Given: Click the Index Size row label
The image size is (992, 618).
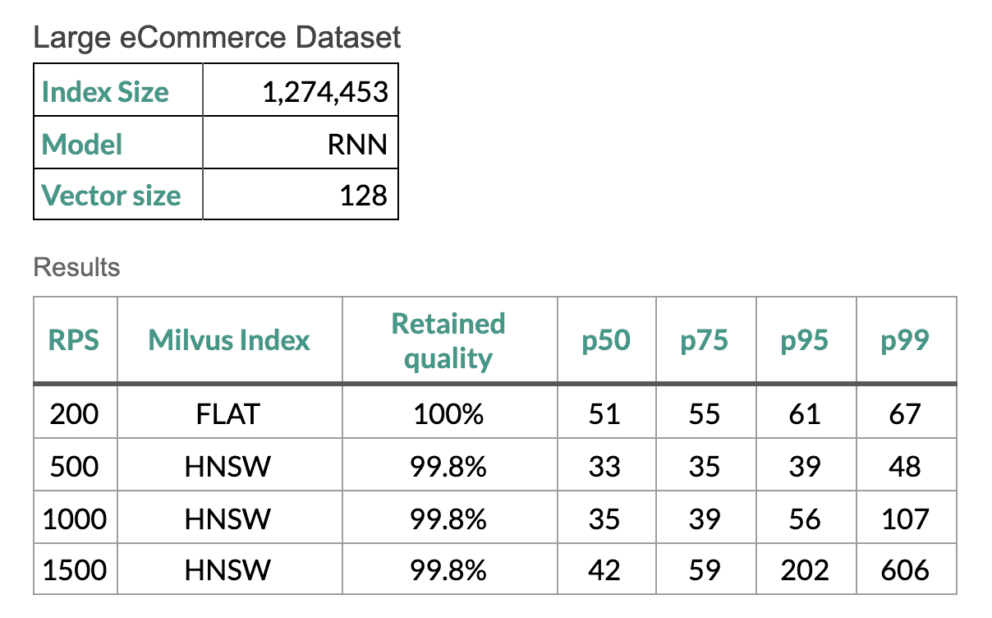Looking at the screenshot, I should (x=105, y=92).
